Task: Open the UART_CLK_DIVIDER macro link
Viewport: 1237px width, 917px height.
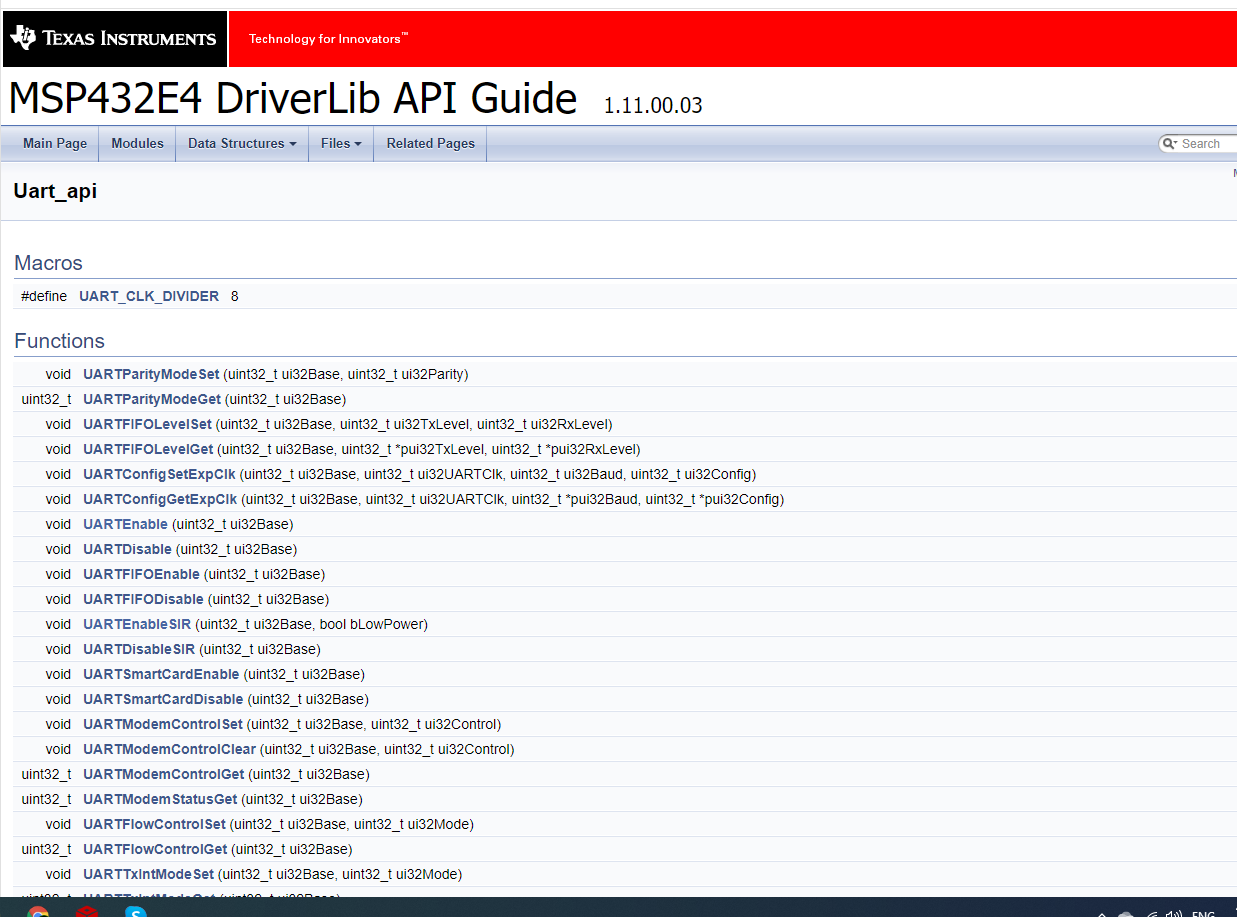Action: (x=149, y=297)
